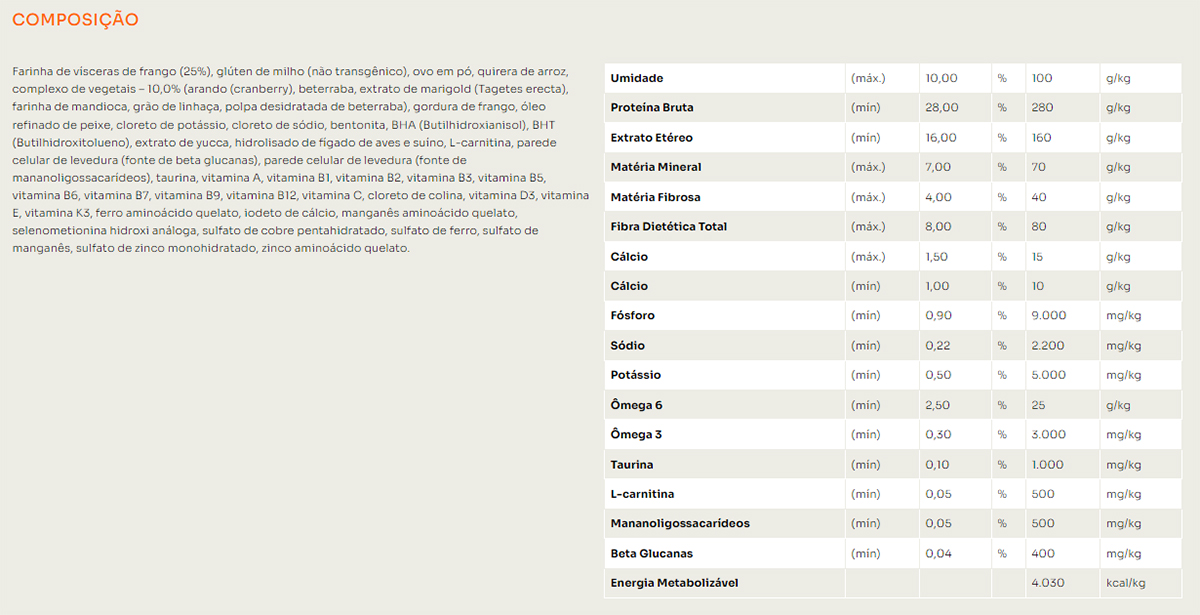Click the Proteína Bruta row label
The height and width of the screenshot is (615, 1200).
(652, 108)
